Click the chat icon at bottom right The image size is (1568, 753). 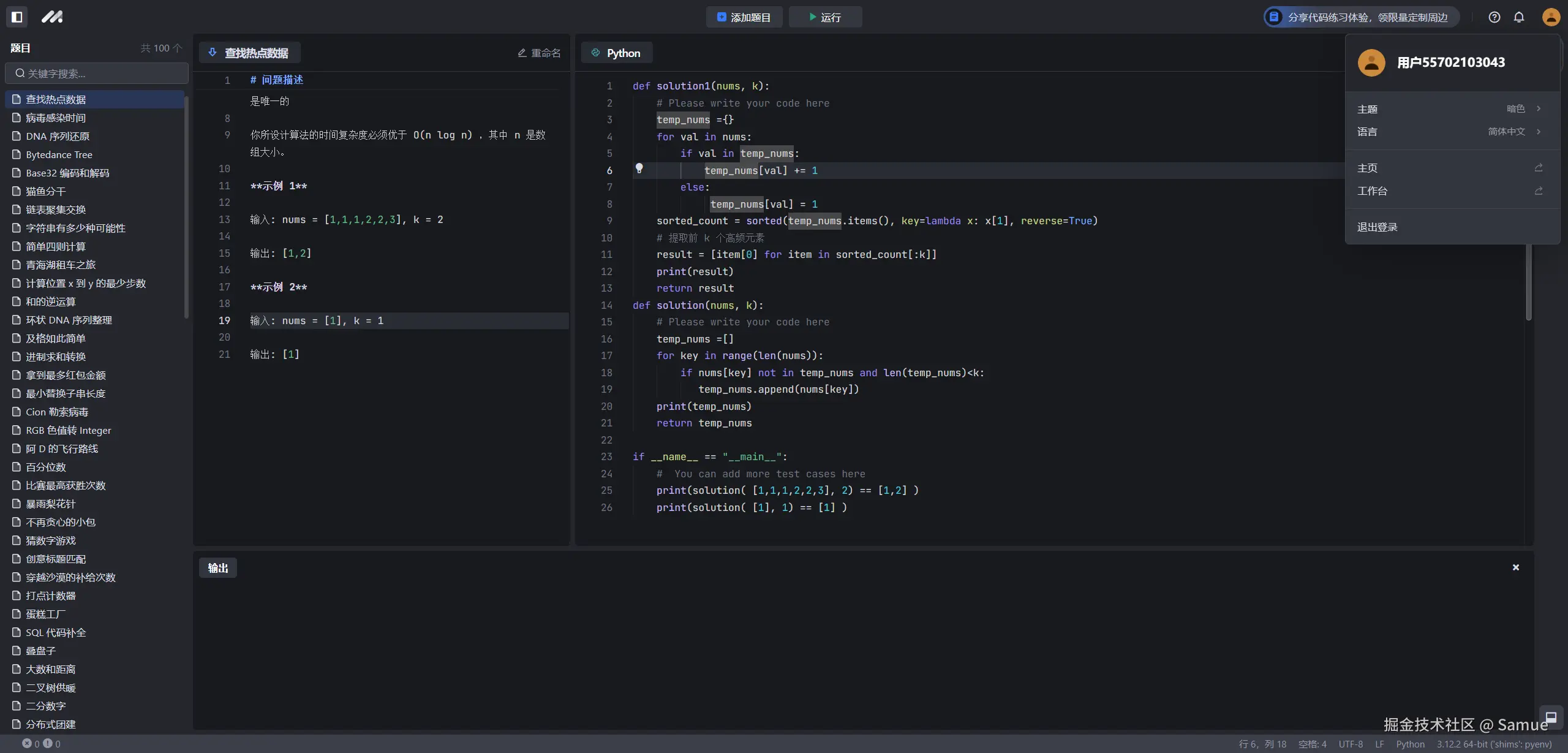(x=1551, y=717)
